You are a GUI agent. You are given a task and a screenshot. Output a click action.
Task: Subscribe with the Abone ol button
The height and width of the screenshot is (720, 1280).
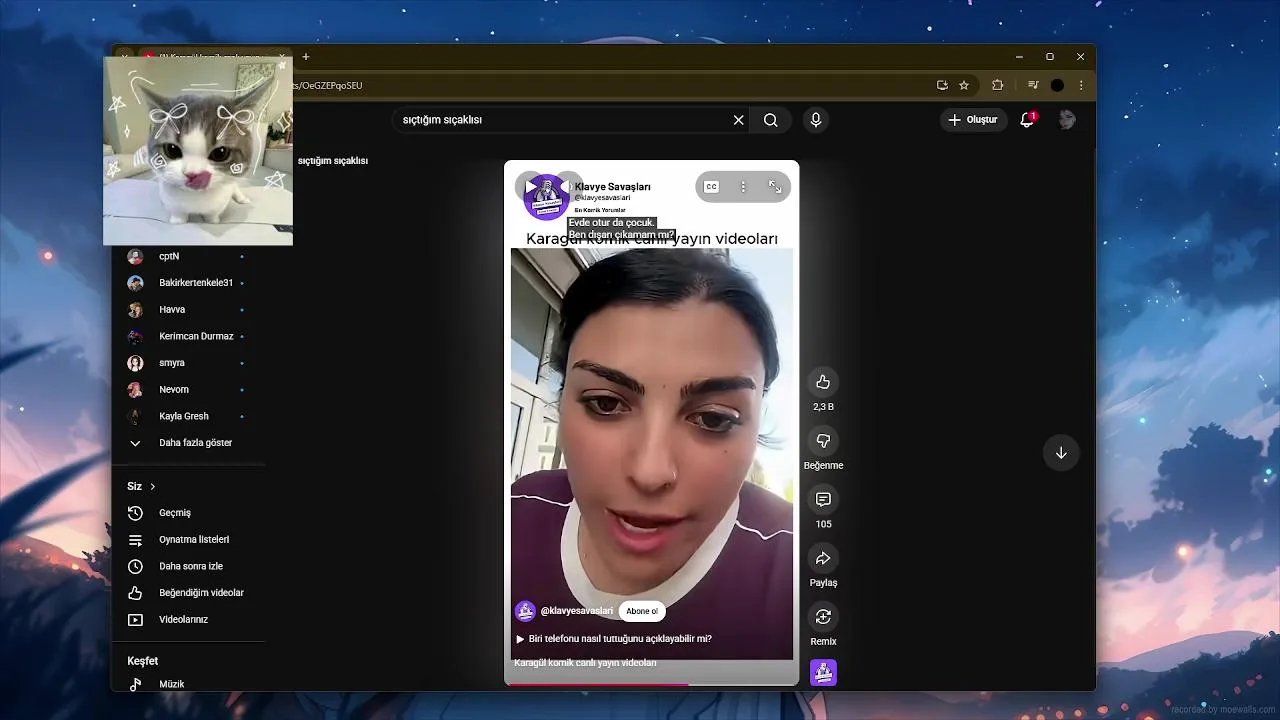(x=642, y=611)
